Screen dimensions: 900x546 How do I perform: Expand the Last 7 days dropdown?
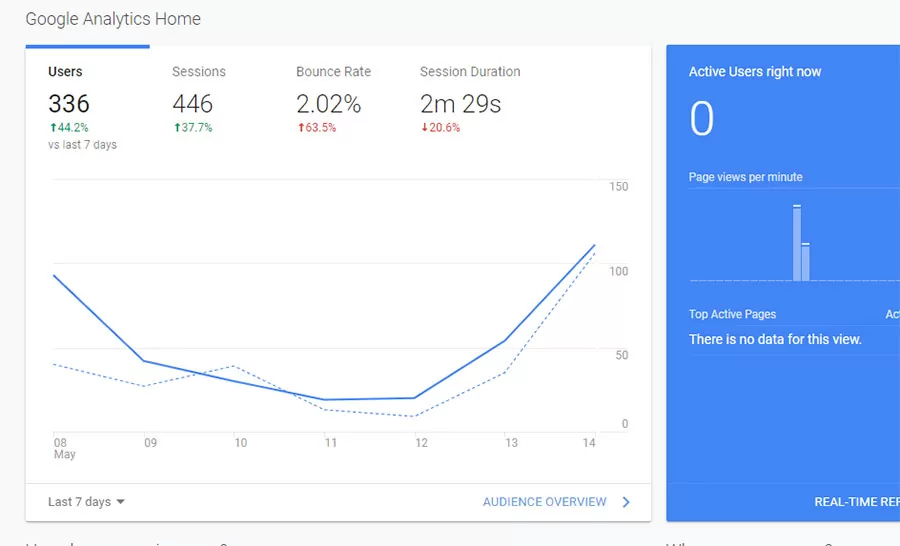click(86, 502)
